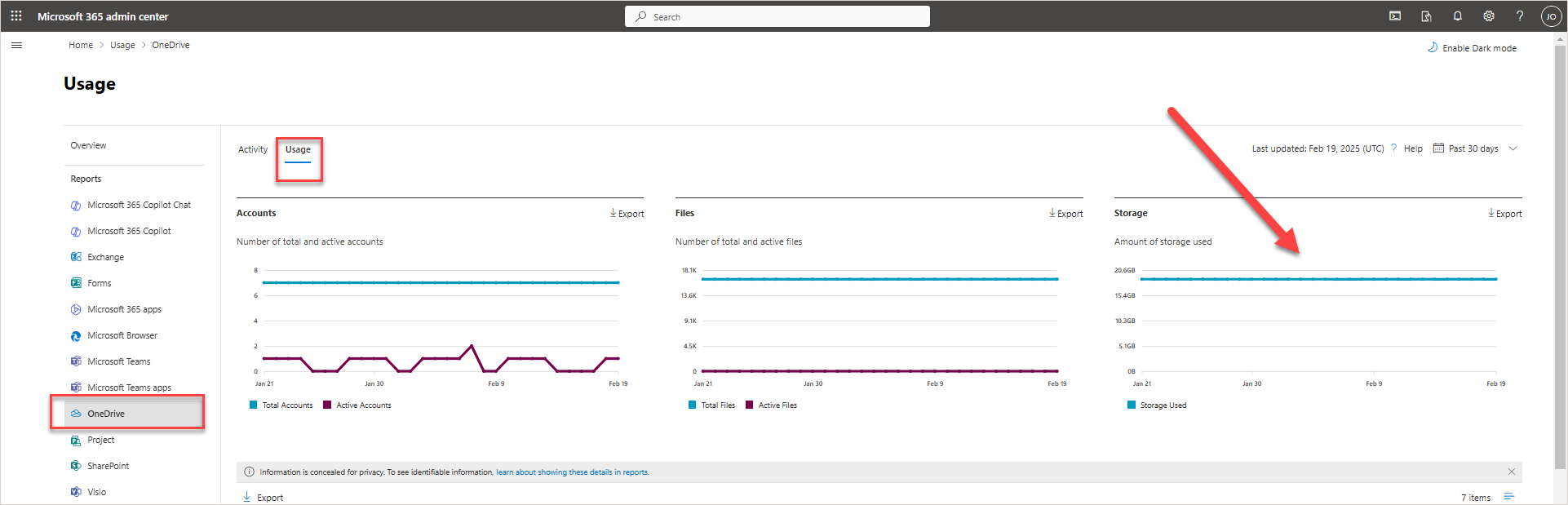Screen dimensions: 1568x505
Task: Export the Storage chart data
Action: (x=1504, y=214)
